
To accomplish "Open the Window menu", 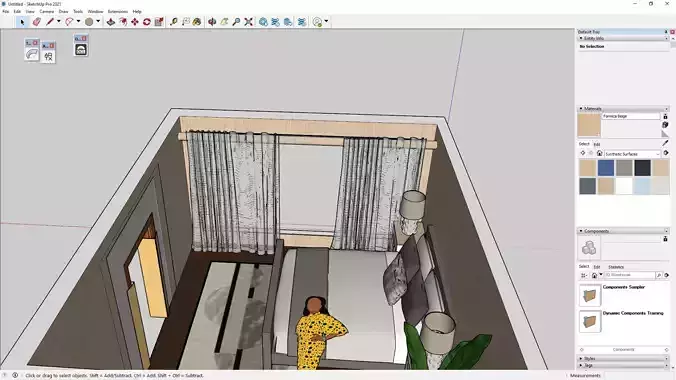I will tap(95, 12).
